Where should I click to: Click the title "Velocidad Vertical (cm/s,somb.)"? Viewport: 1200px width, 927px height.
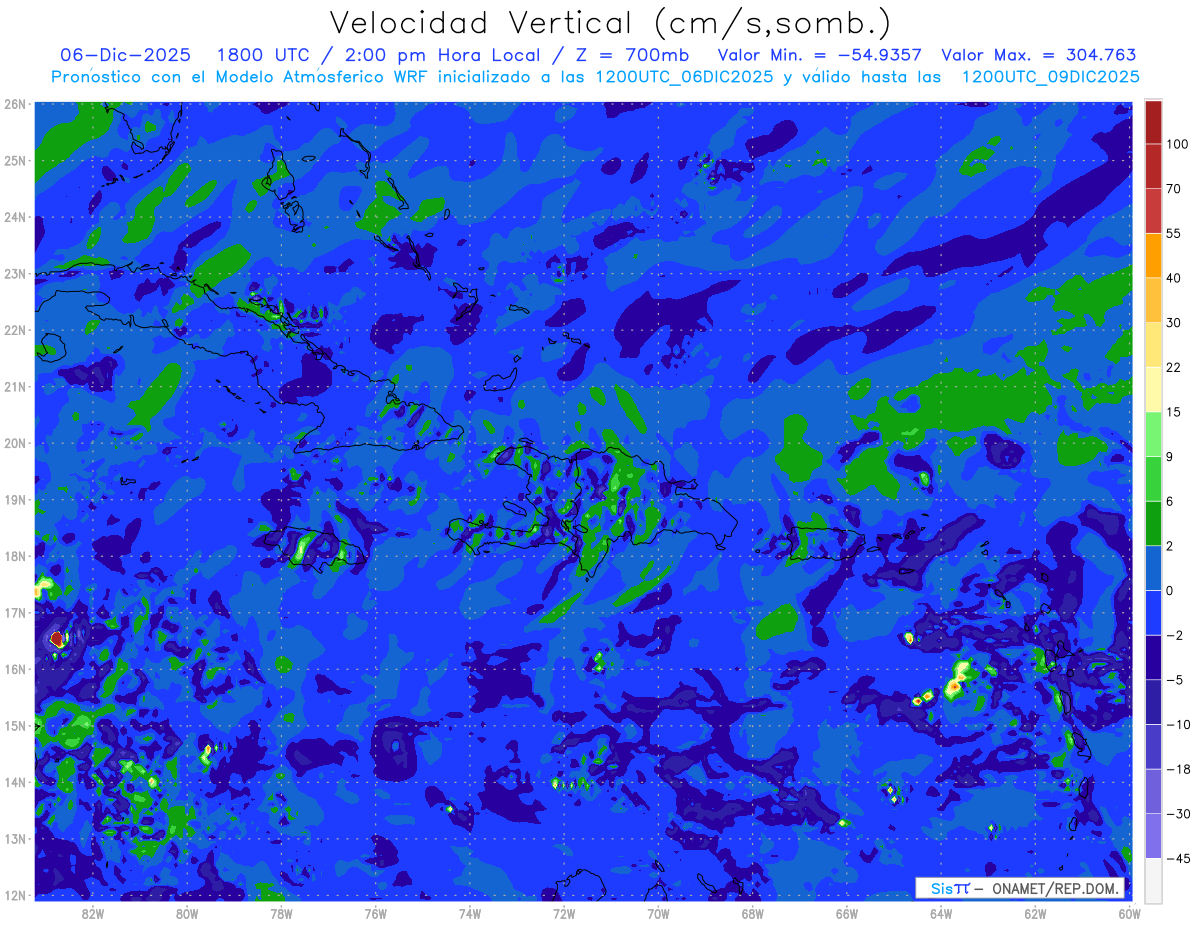point(608,23)
